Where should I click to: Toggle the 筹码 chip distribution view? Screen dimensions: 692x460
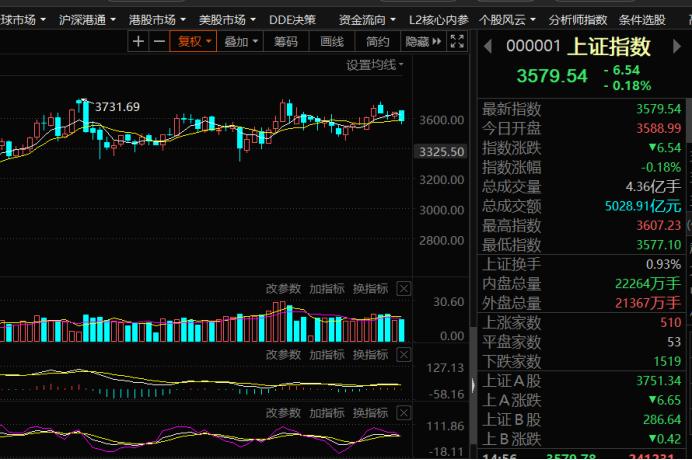tap(286, 41)
